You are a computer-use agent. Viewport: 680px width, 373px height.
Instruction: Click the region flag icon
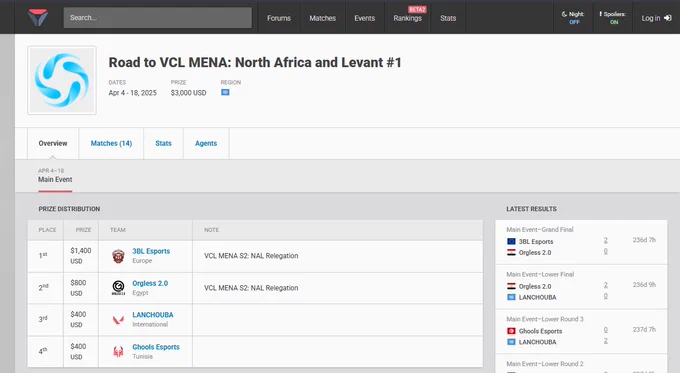point(225,92)
